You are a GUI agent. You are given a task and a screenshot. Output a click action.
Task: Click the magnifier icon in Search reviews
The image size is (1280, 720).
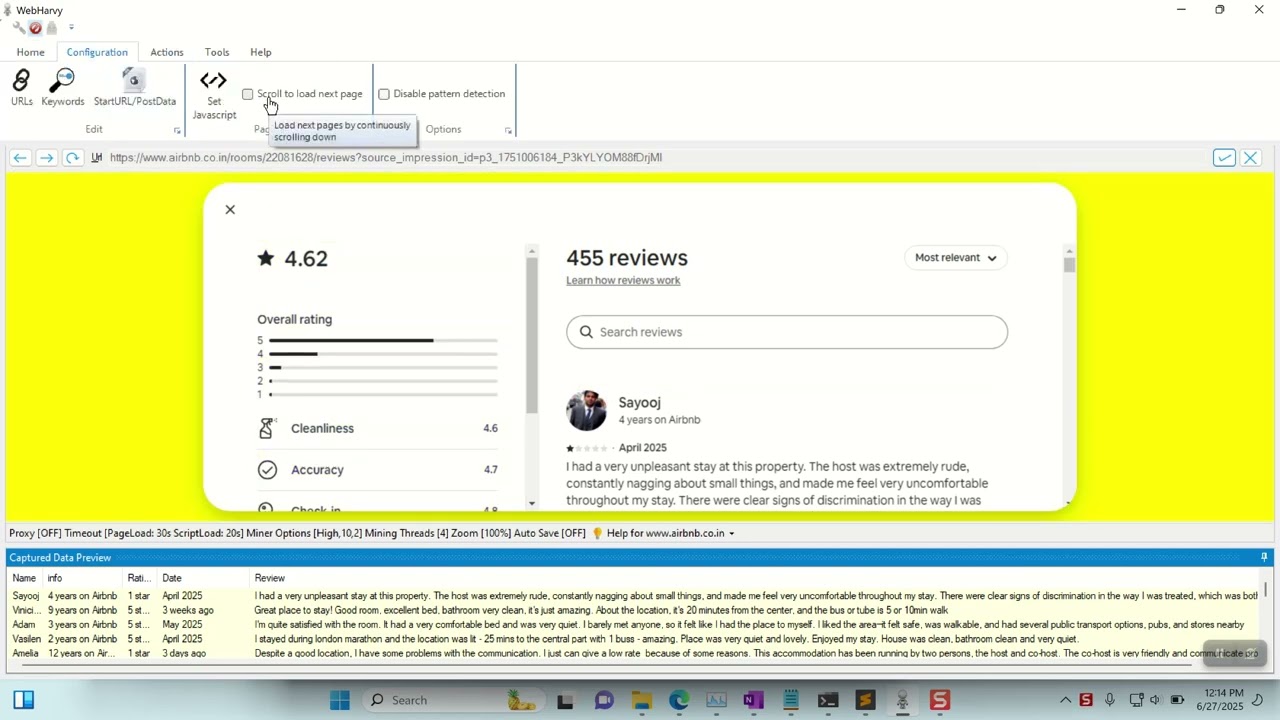(x=586, y=332)
